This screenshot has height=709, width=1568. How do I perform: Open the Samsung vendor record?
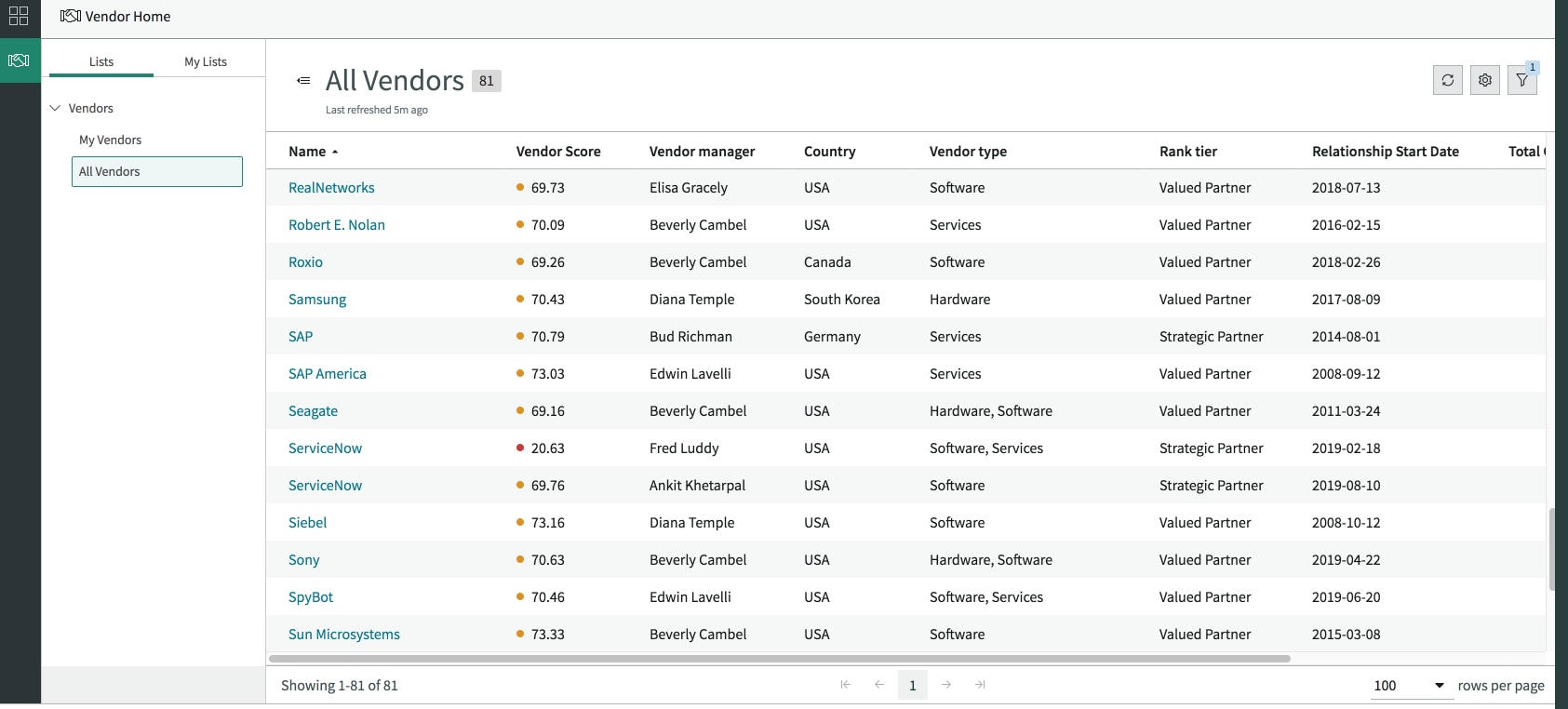coord(317,299)
